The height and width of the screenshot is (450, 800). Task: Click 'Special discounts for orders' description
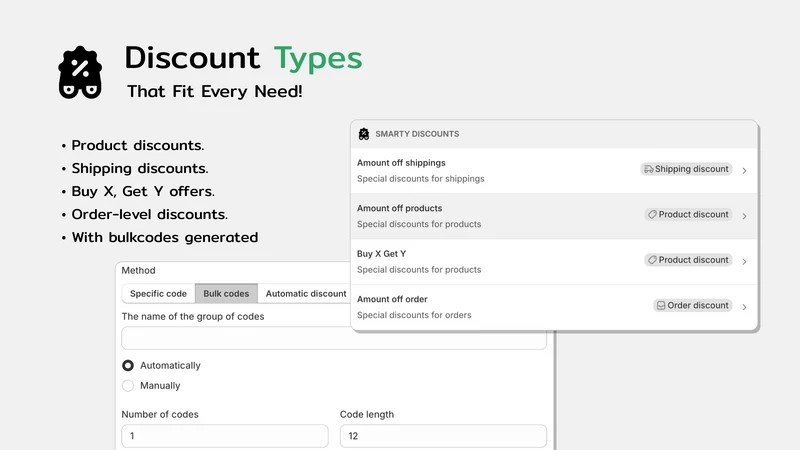[414, 315]
